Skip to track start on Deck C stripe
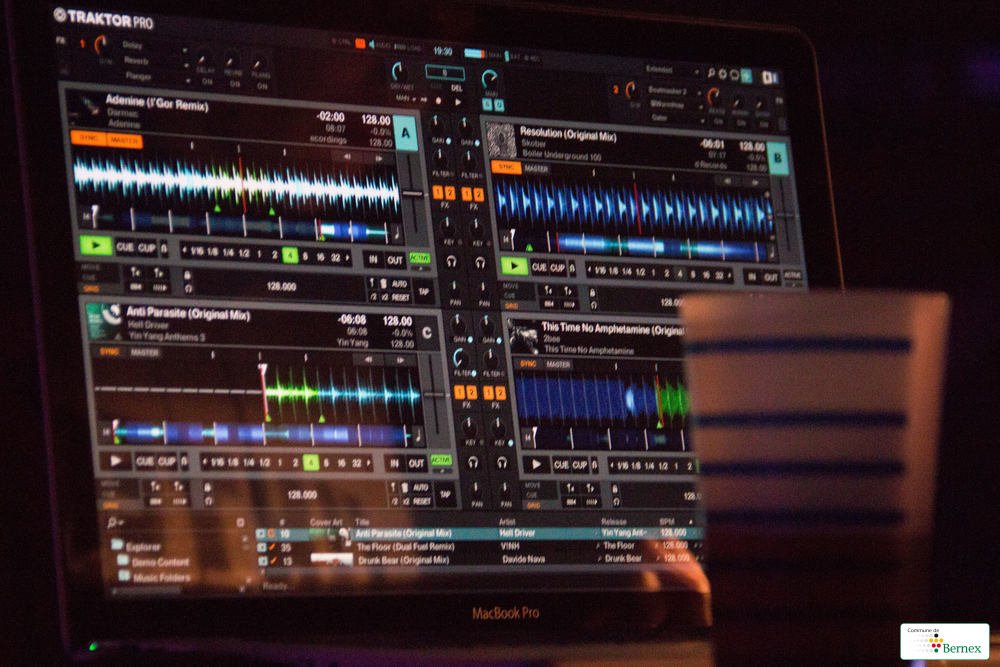 tap(107, 432)
